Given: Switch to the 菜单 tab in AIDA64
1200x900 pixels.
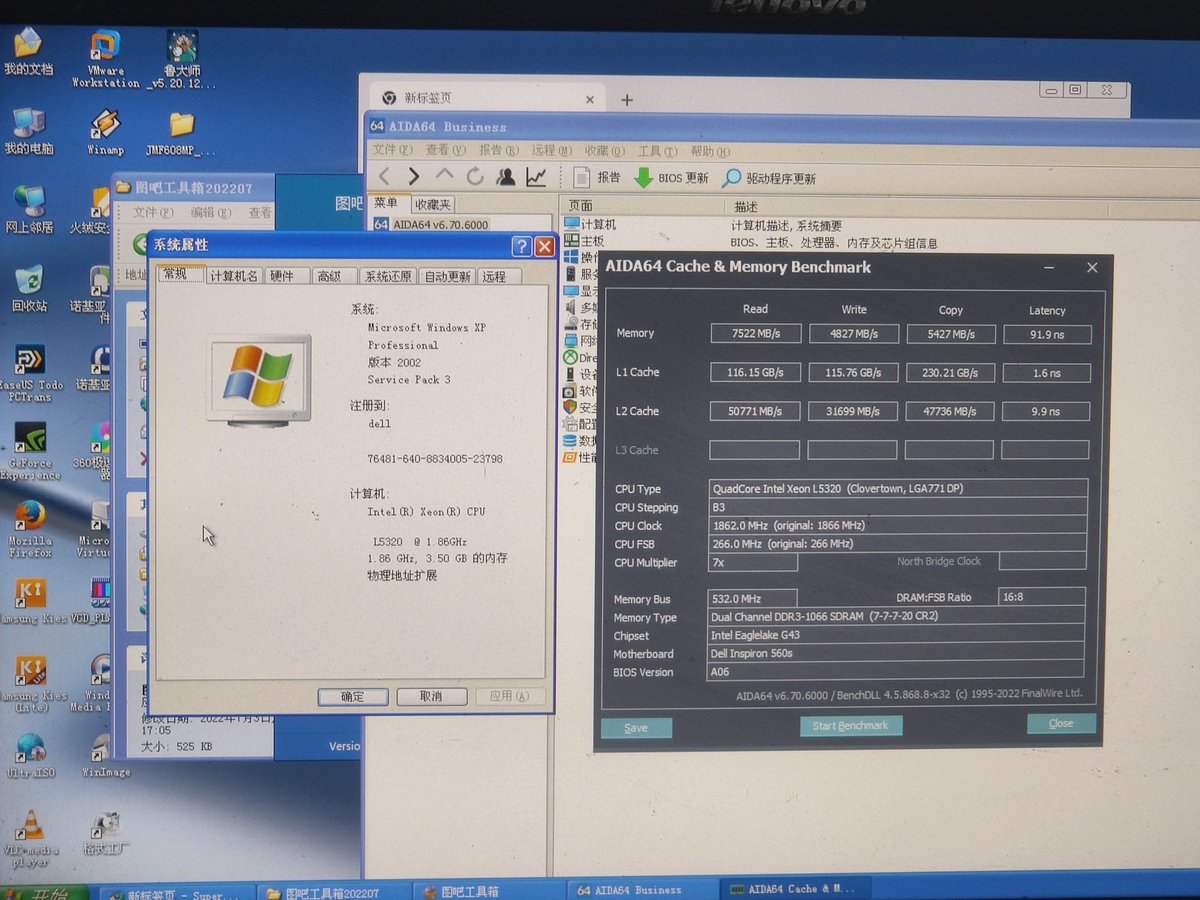Looking at the screenshot, I should (x=387, y=203).
